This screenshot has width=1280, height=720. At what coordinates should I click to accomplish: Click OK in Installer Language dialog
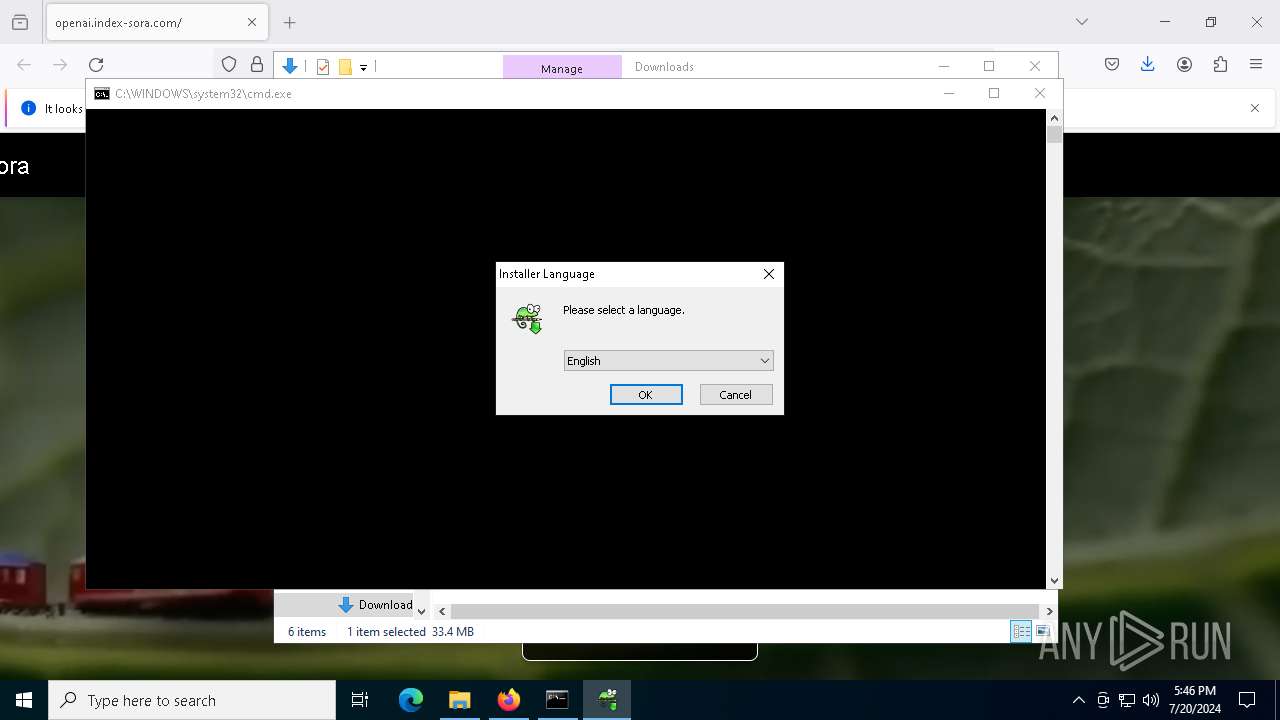tap(646, 395)
